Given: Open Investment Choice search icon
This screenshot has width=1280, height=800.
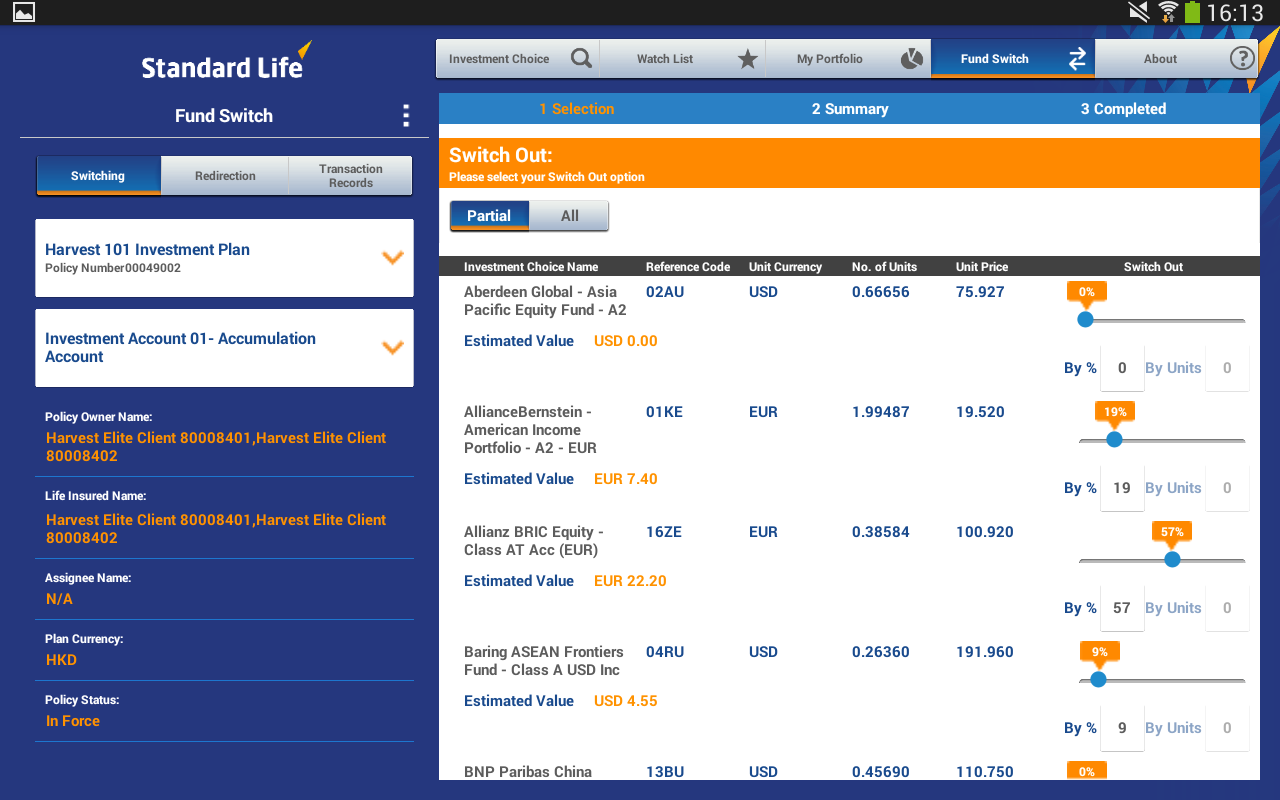Looking at the screenshot, I should pyautogui.click(x=581, y=59).
